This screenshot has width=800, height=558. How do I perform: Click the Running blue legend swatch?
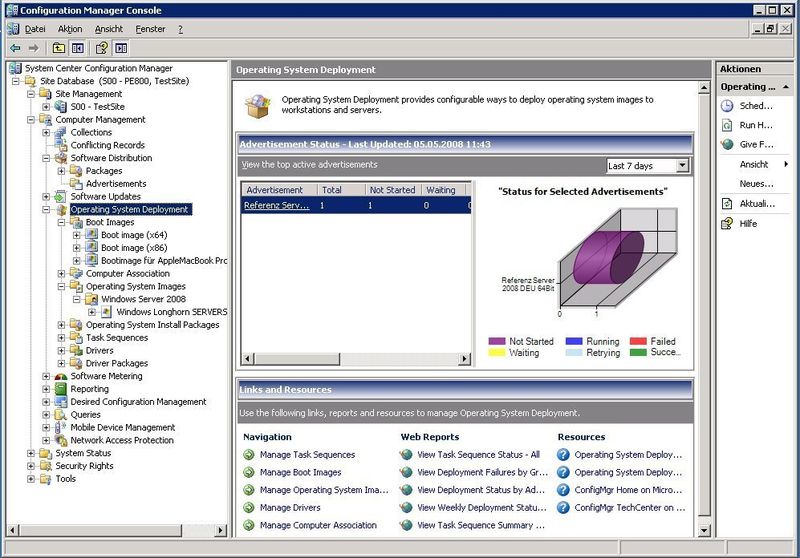[574, 341]
